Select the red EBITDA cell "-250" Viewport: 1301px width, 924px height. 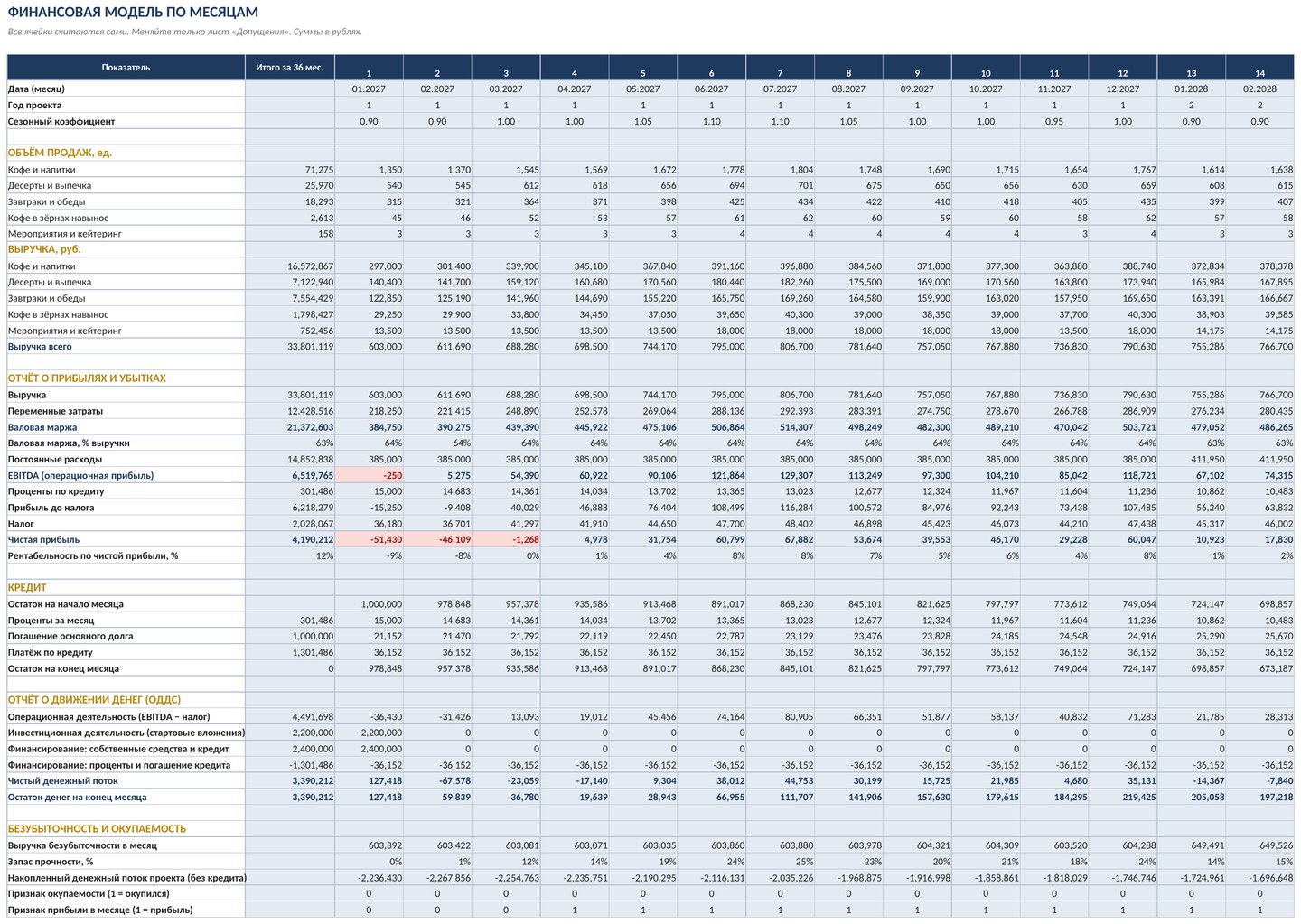click(370, 476)
